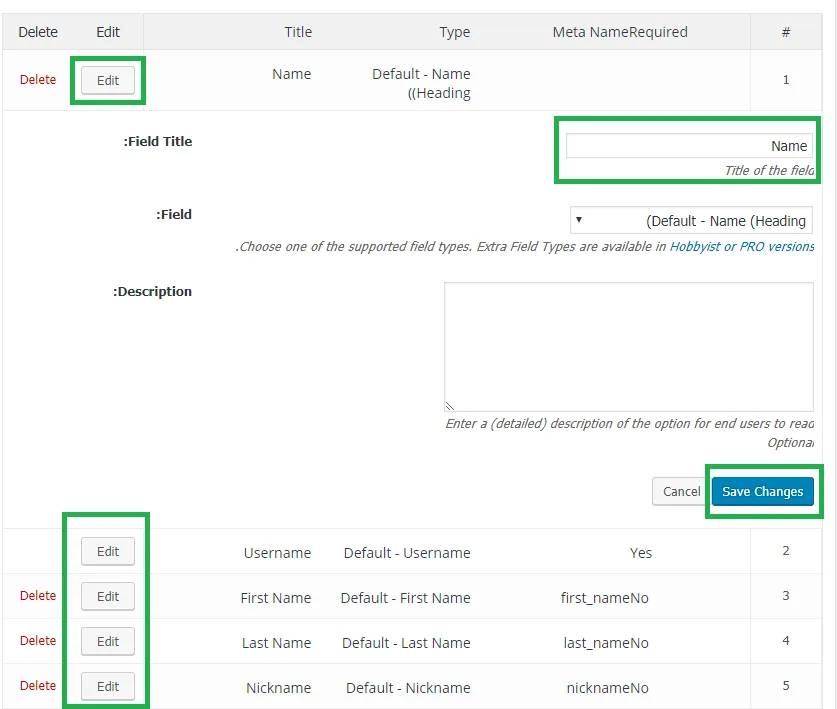The height and width of the screenshot is (709, 837).
Task: Click the textarea resize handle corner
Action: click(449, 406)
